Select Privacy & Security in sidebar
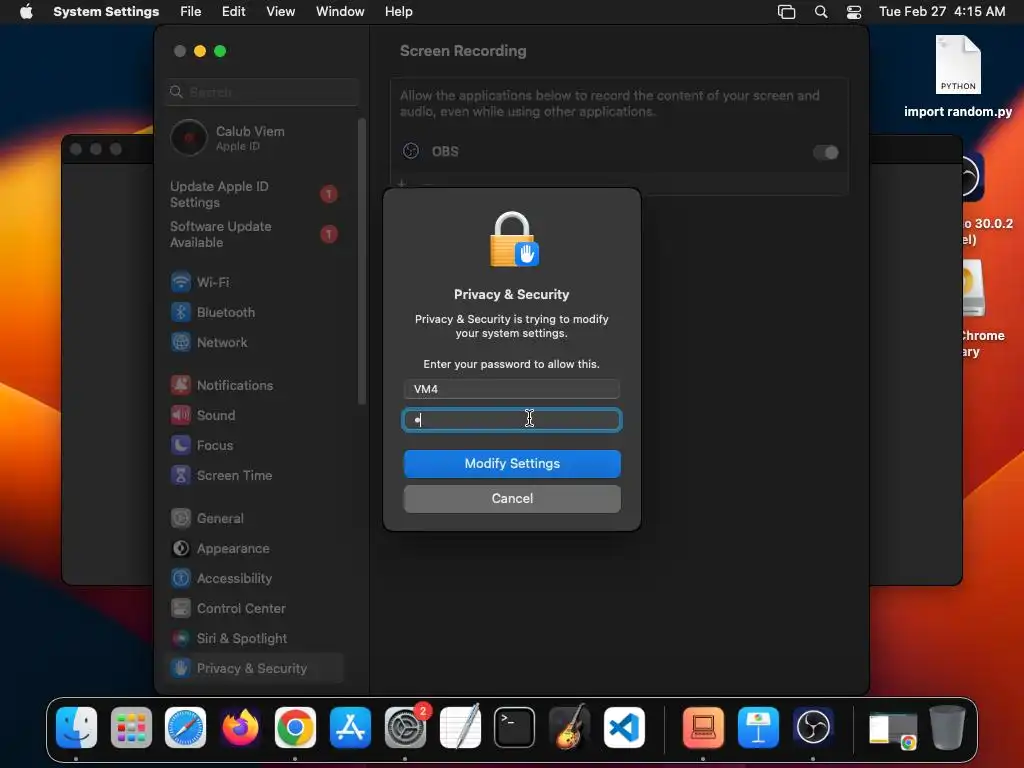The image size is (1024, 768). pos(255,669)
